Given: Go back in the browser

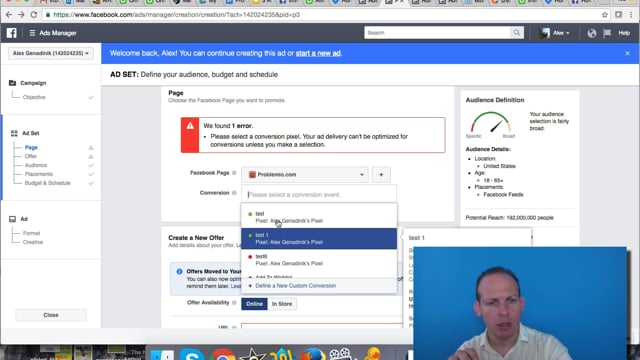Looking at the screenshot, I should [x=9, y=15].
